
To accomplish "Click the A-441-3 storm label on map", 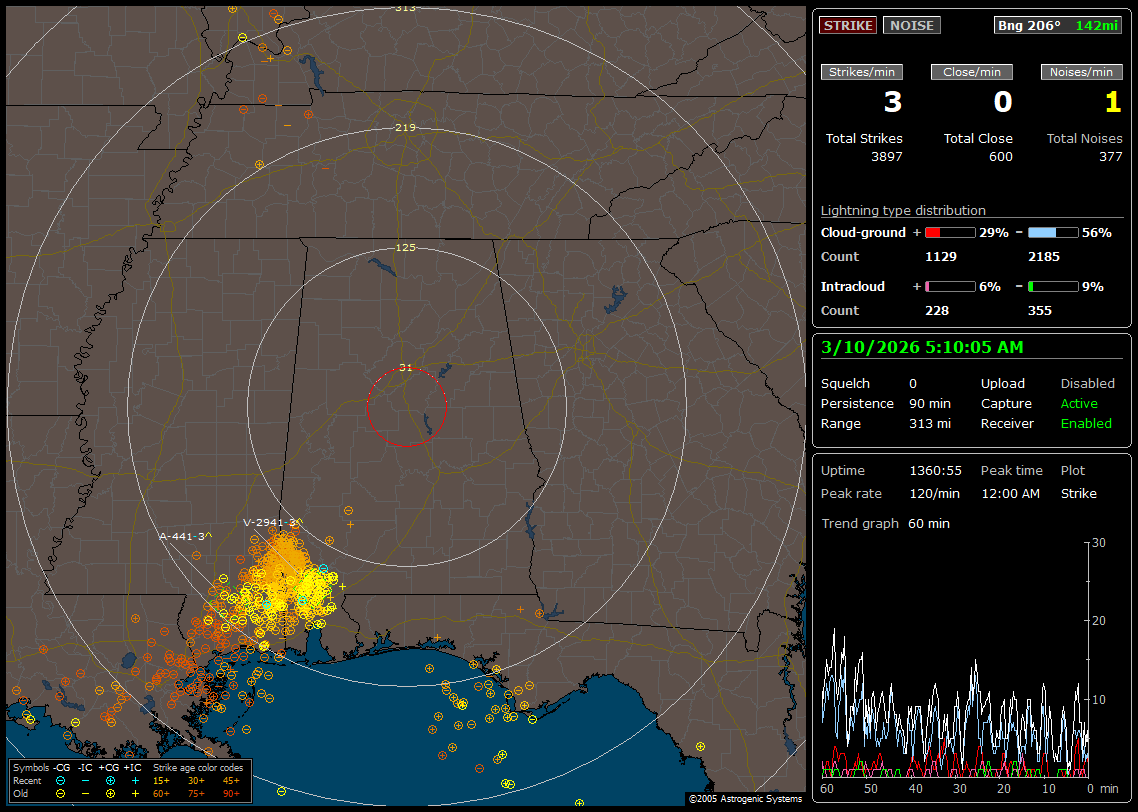I will (184, 536).
